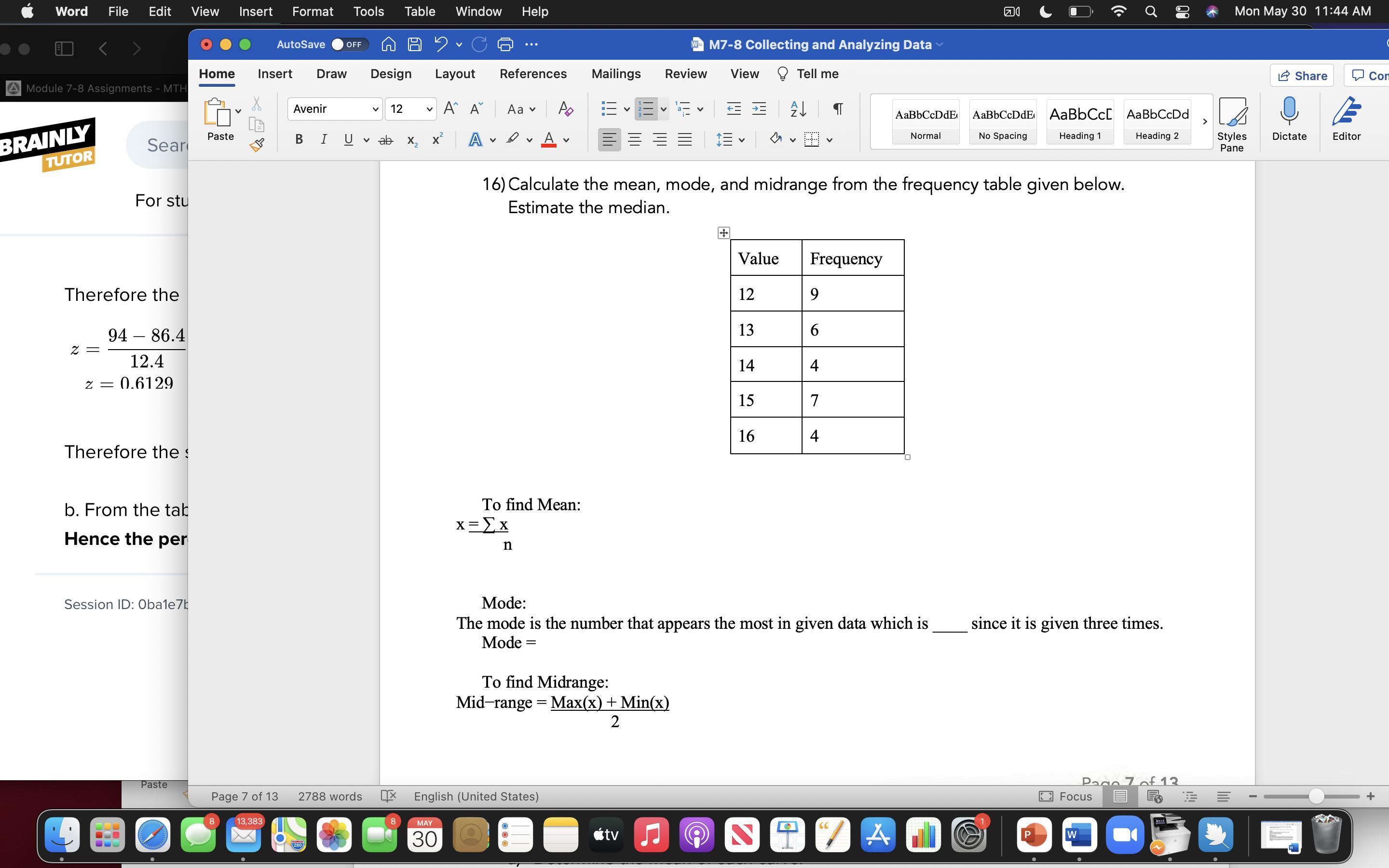The width and height of the screenshot is (1389, 868).
Task: Open the Table menu in menu bar
Action: tap(419, 12)
